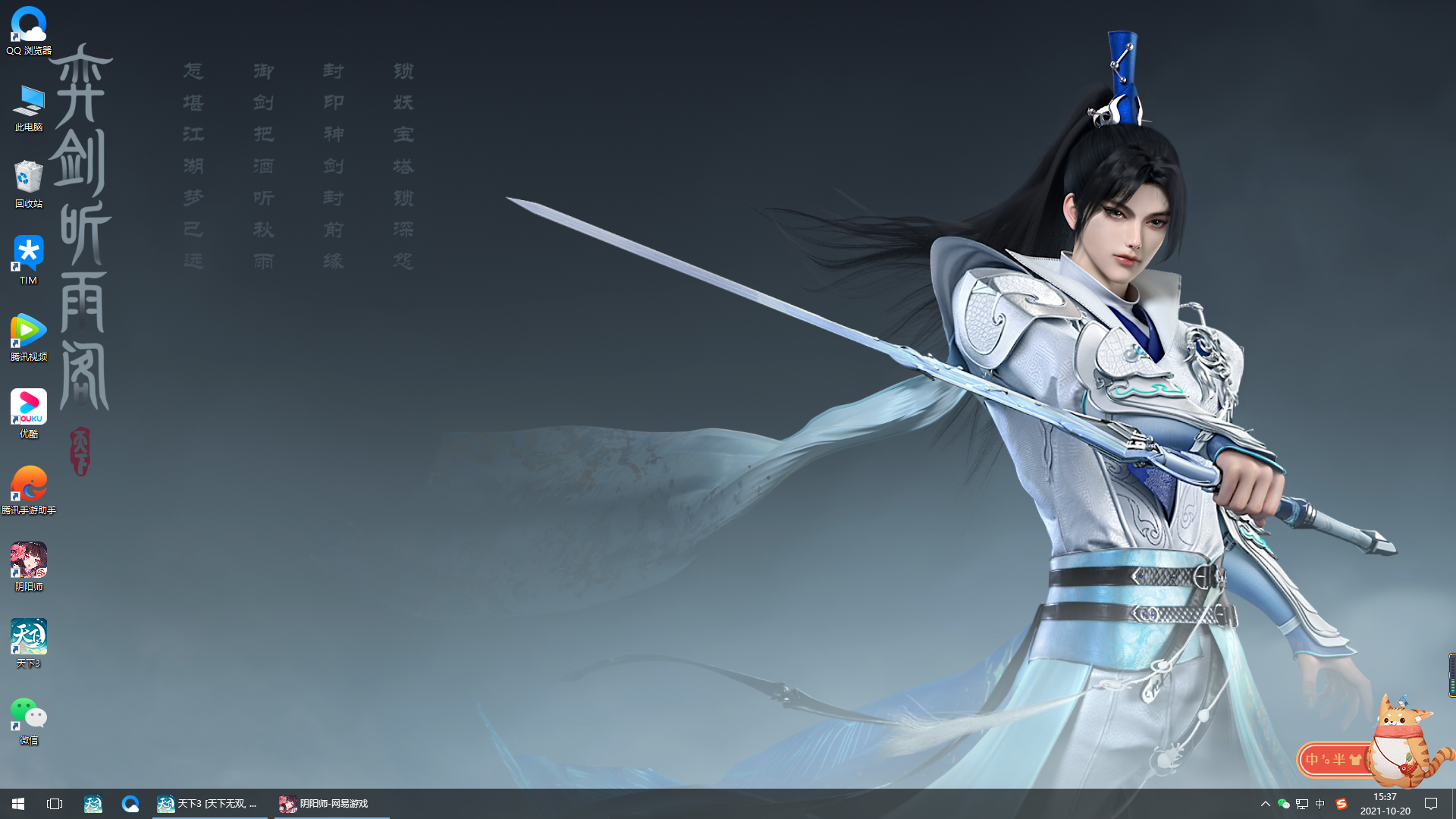Open the clock showing 15:37 2021-10-20
1456x819 pixels.
point(1385,804)
